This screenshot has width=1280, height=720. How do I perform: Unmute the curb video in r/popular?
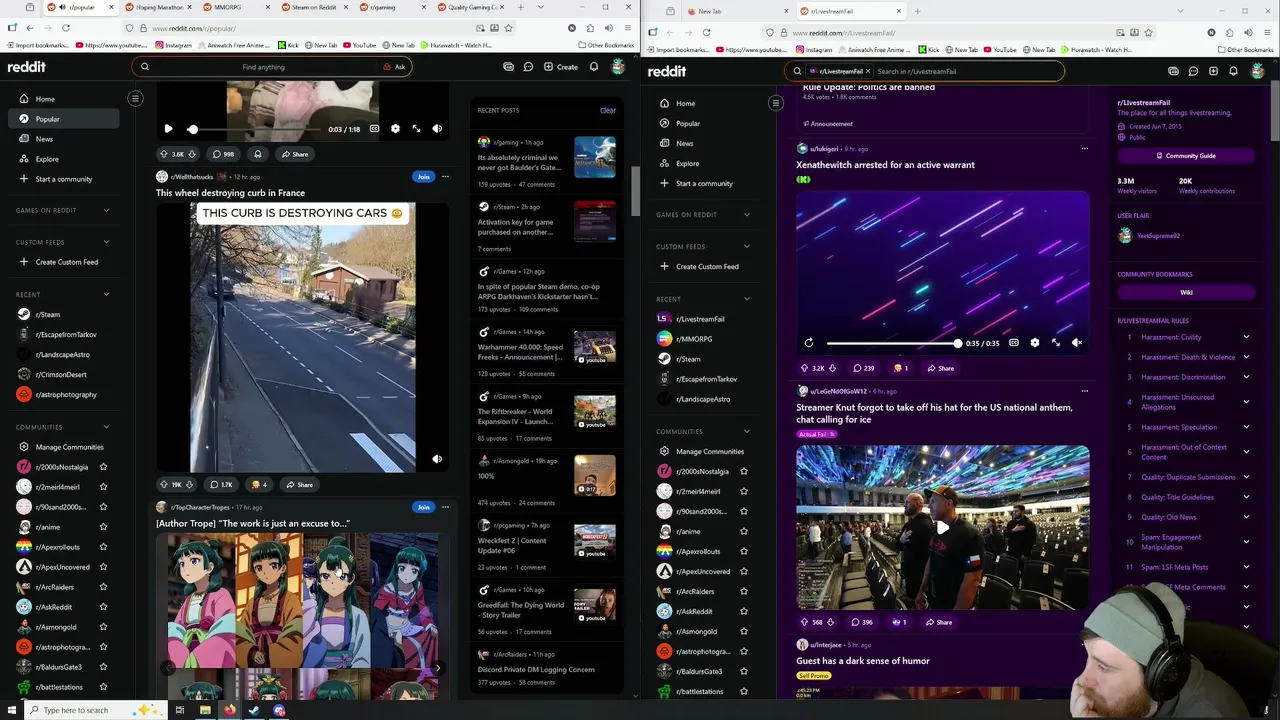(437, 459)
